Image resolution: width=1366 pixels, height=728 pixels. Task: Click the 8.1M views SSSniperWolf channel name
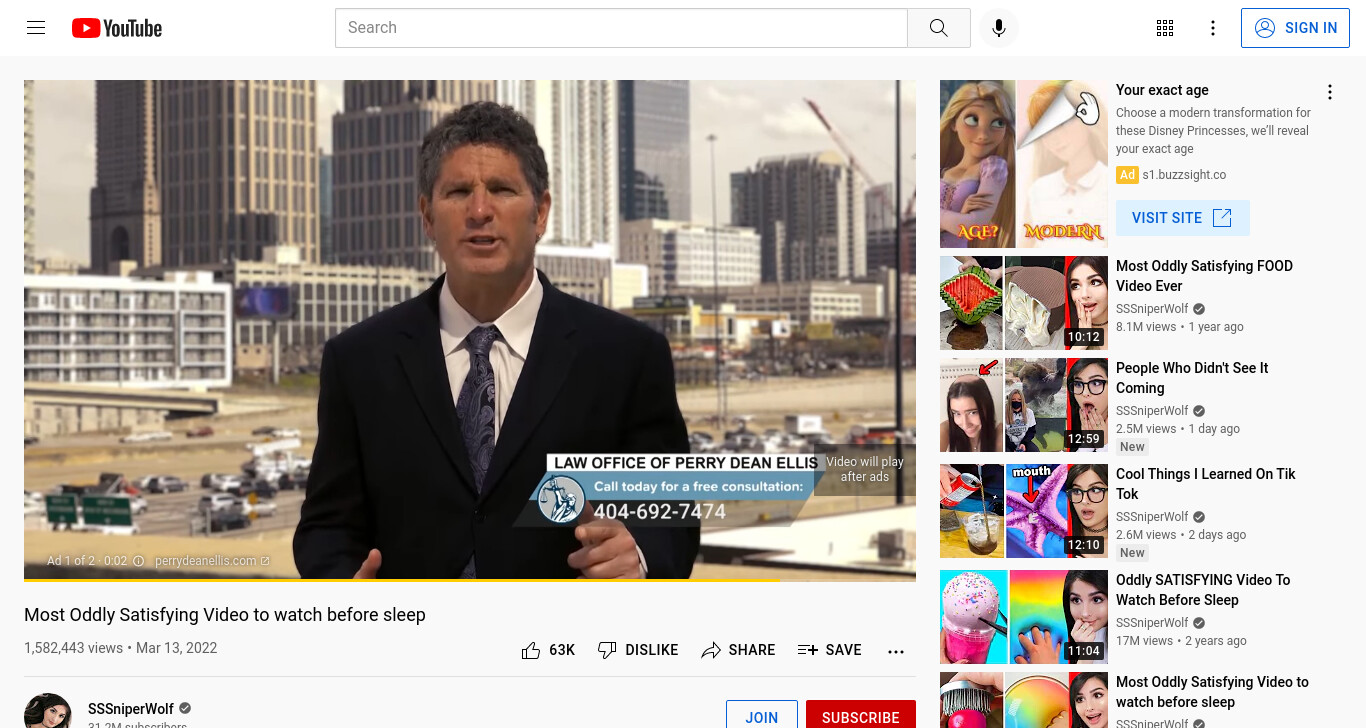click(1152, 309)
